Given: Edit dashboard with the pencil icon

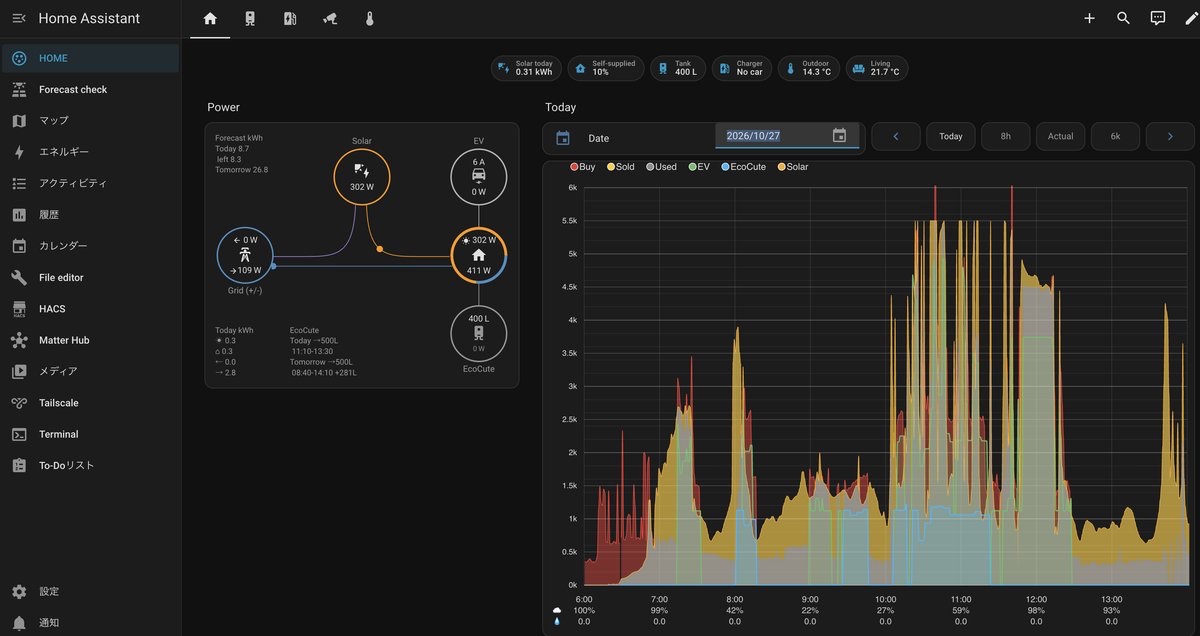Looking at the screenshot, I should click(x=1189, y=18).
